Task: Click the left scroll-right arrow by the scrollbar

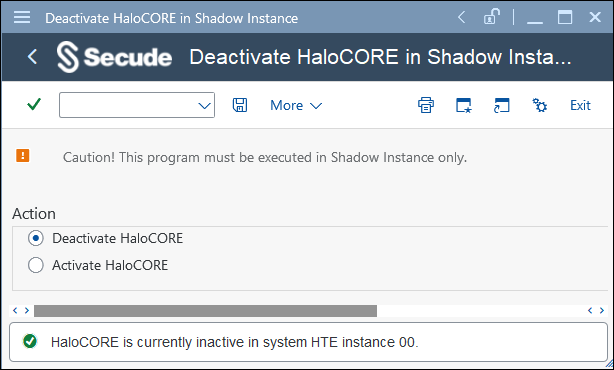Action: (27, 310)
